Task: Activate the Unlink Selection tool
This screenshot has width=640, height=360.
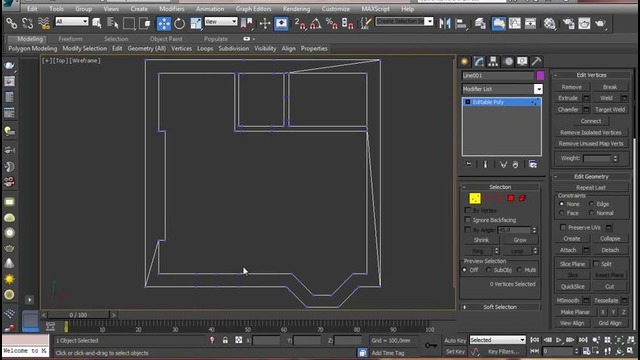Action: pyautogui.click(x=28, y=24)
